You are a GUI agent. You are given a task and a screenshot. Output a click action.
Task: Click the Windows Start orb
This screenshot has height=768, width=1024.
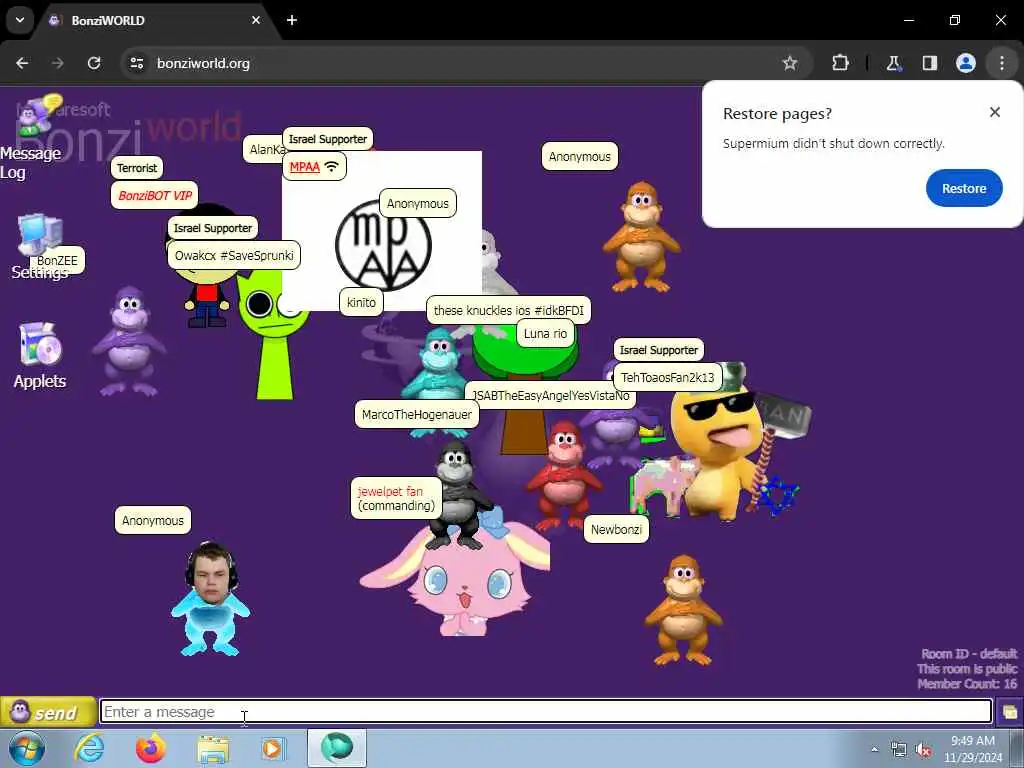tap(27, 748)
